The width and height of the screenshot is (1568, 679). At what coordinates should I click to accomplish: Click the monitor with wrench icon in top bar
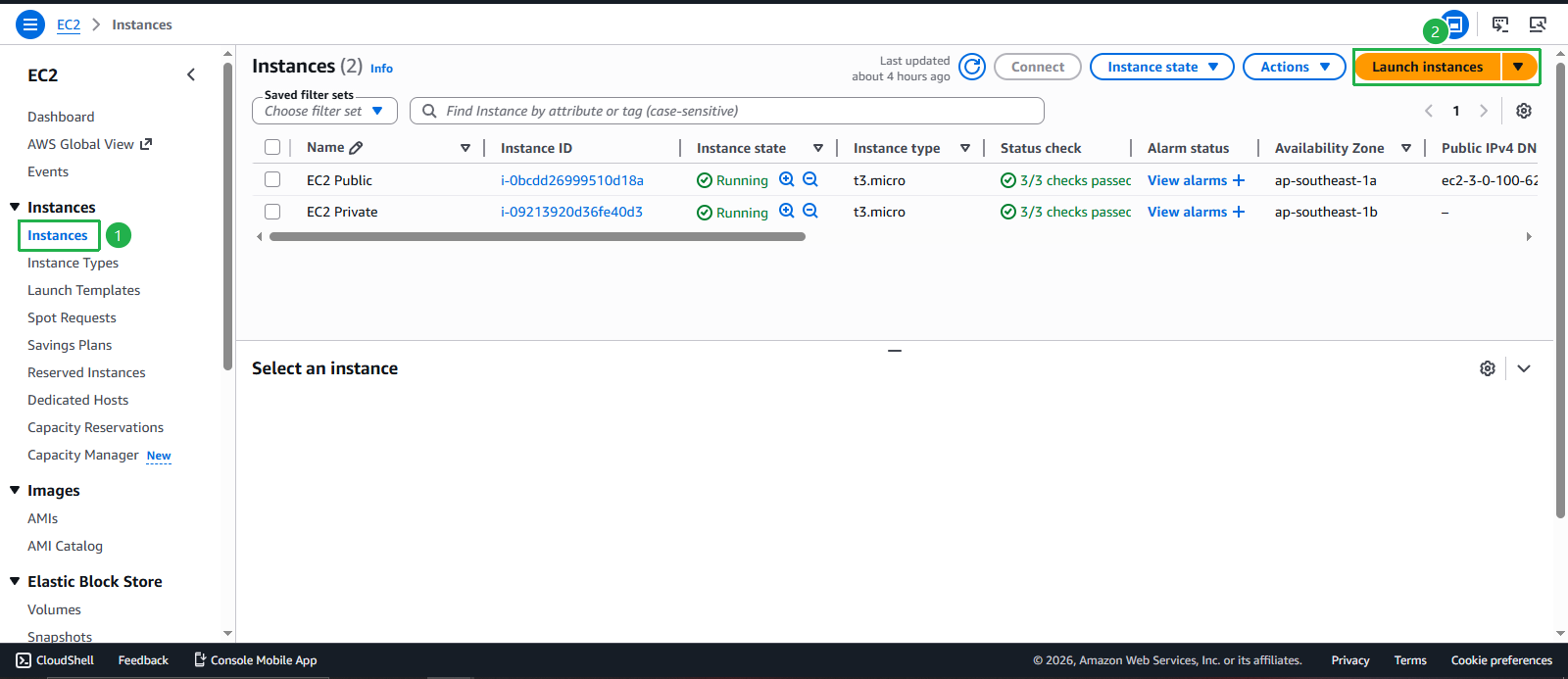(1538, 24)
